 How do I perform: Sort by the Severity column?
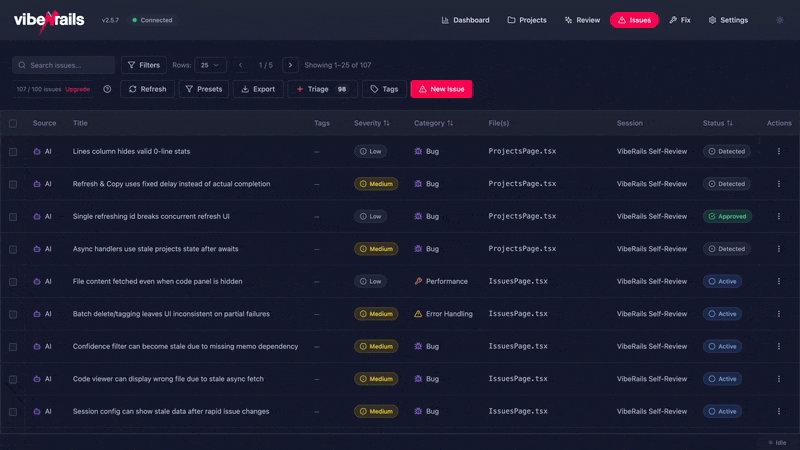[371, 123]
